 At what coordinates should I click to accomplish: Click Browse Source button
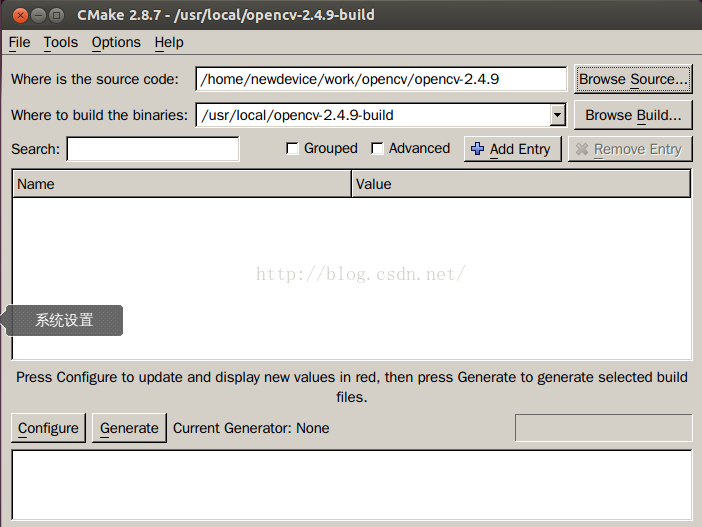[633, 79]
